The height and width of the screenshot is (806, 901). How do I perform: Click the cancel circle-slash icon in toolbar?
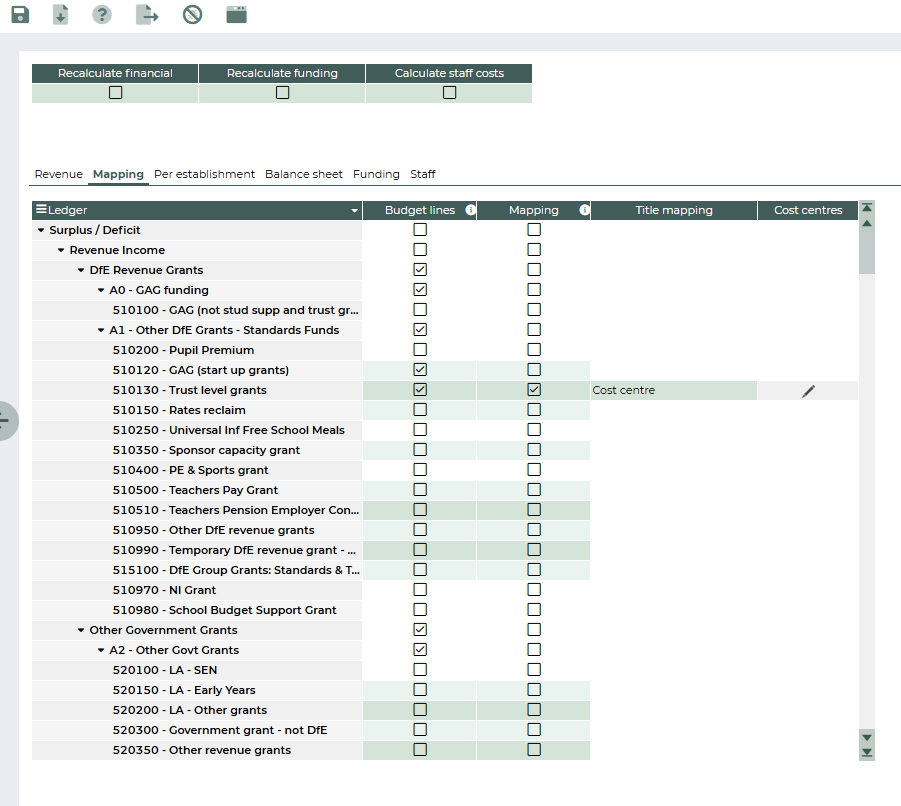tap(192, 15)
